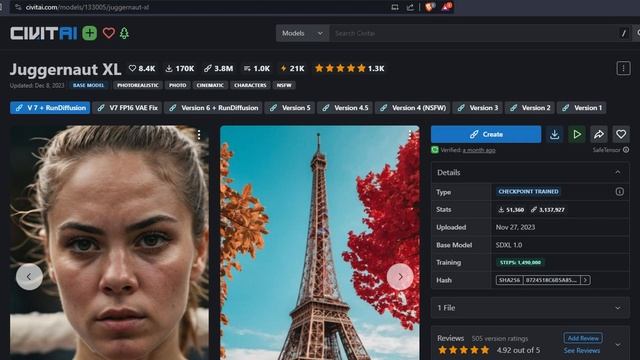Image resolution: width=640 pixels, height=360 pixels.
Task: Click the SDXL 1.0 base model value
Action: click(509, 245)
